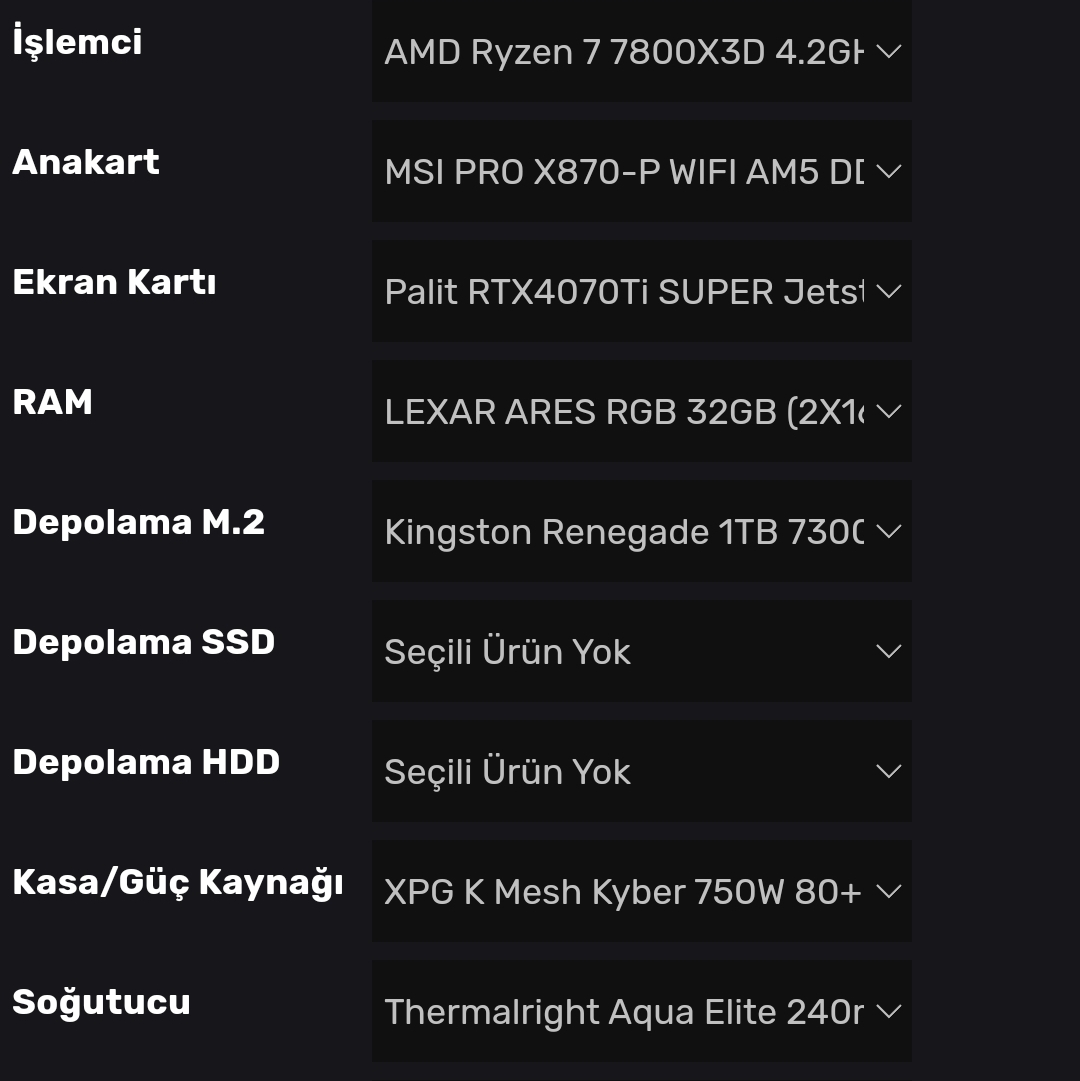Click the chevron next to MSI PRO X870-P
1080x1081 pixels.
point(888,171)
